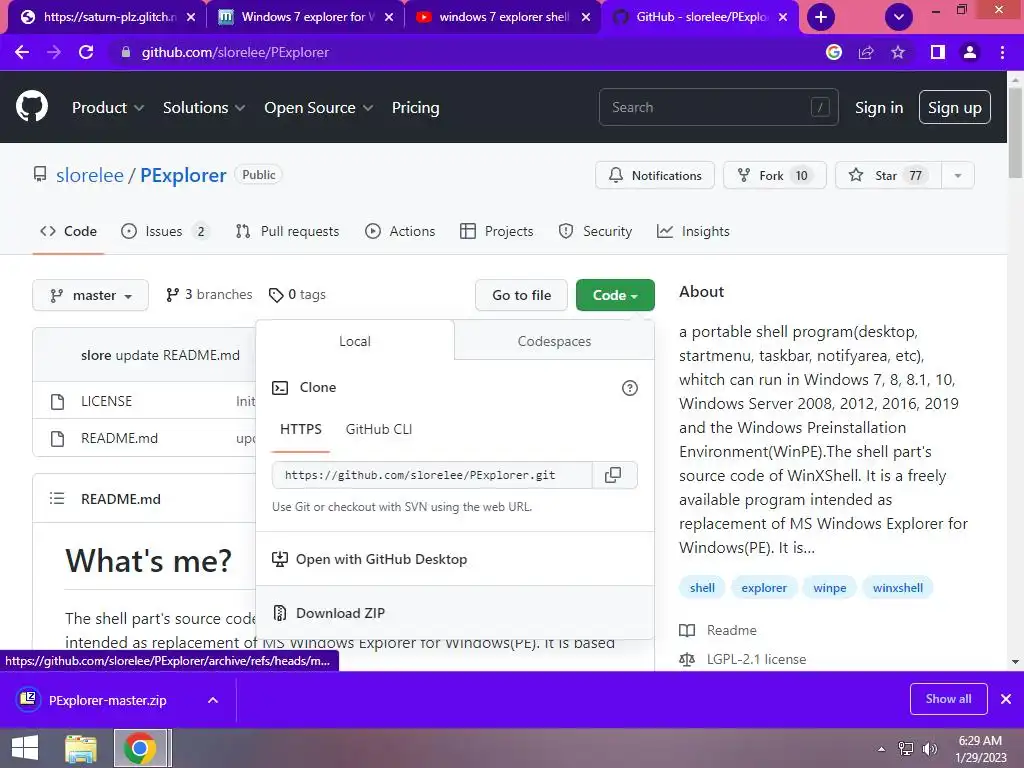This screenshot has width=1024, height=768.
Task: Click the browser forward arrow
Action: click(x=54, y=52)
